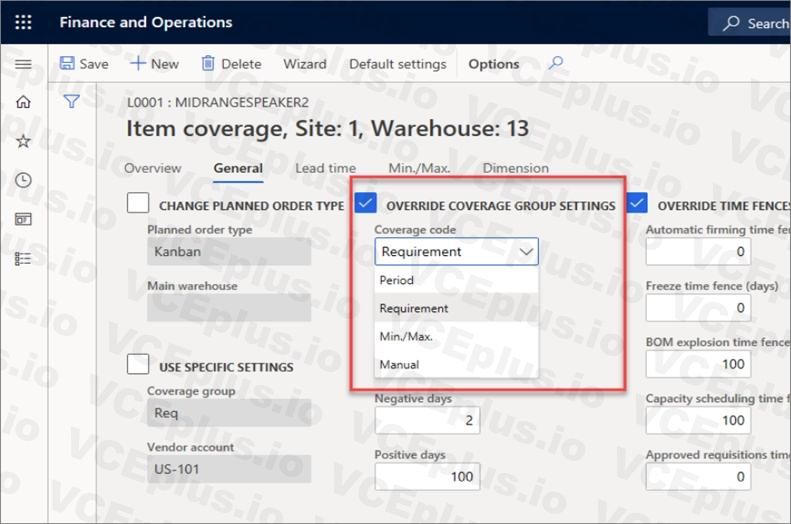Choose Min./Max. coverage code option
Viewport: 791px width, 524px height.
456,336
